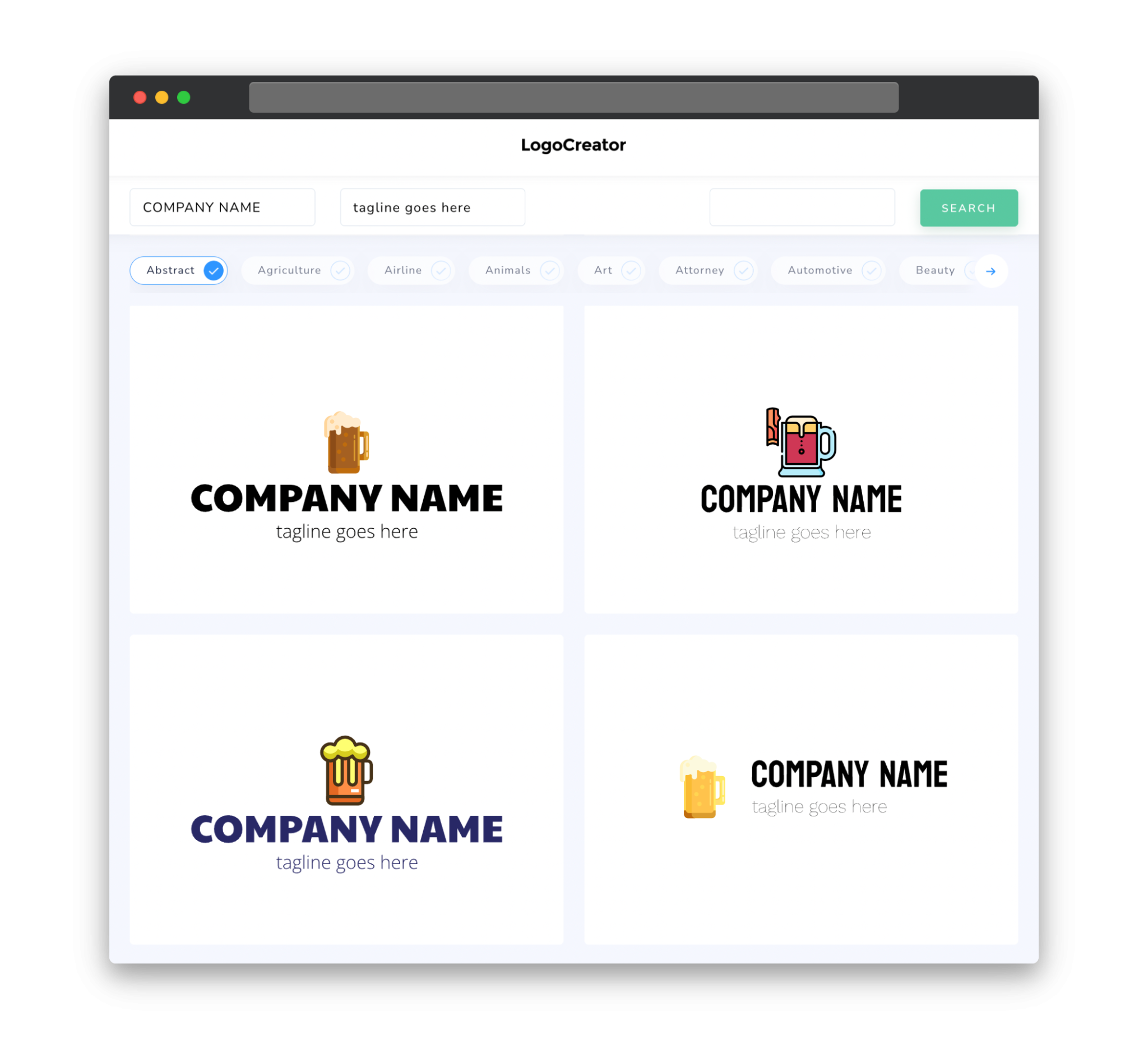The height and width of the screenshot is (1039, 1148).
Task: Click the Abstract category checkmark icon
Action: point(213,270)
